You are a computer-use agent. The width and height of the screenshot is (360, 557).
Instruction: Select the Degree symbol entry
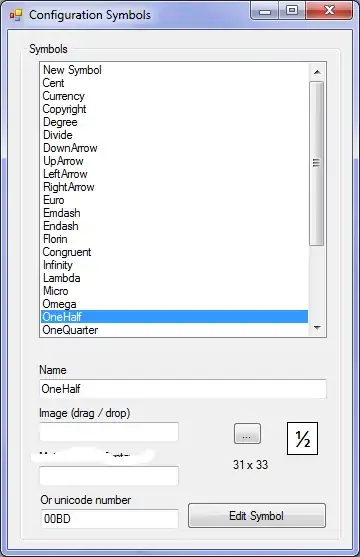click(x=174, y=122)
